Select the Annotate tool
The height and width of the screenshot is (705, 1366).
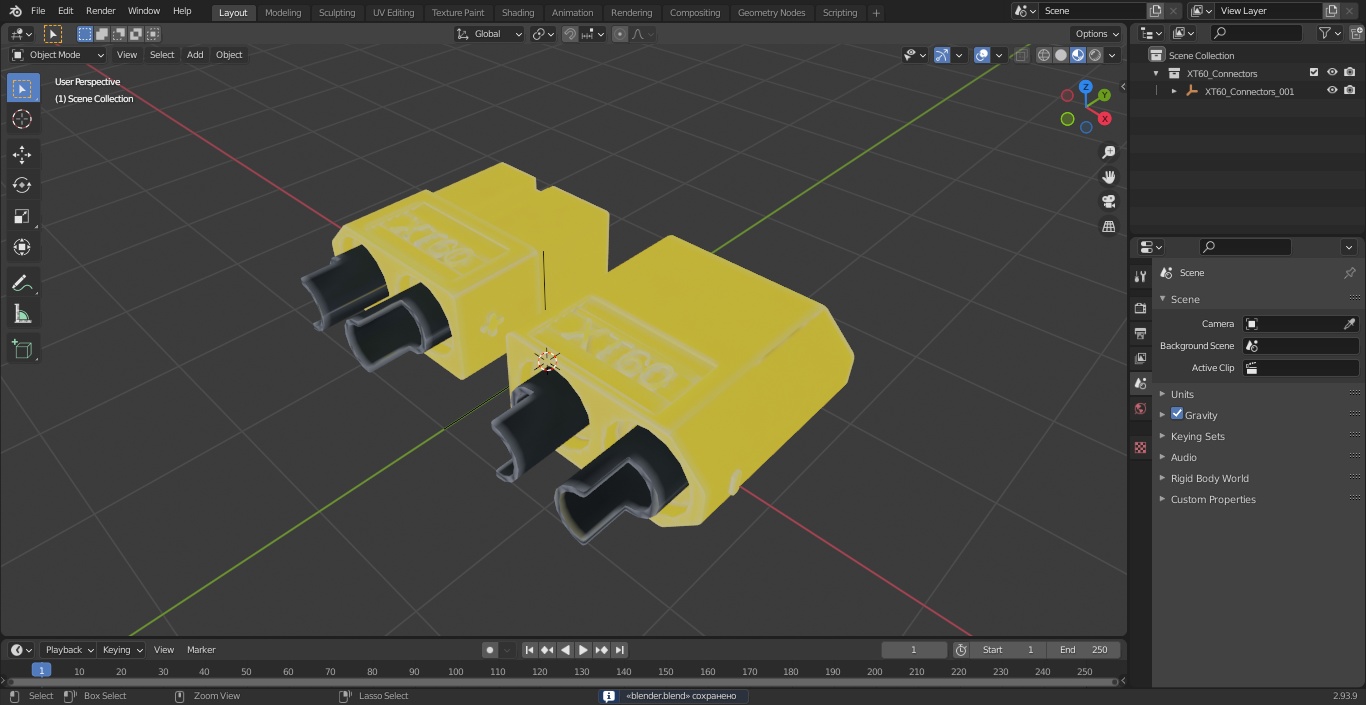click(x=22, y=283)
